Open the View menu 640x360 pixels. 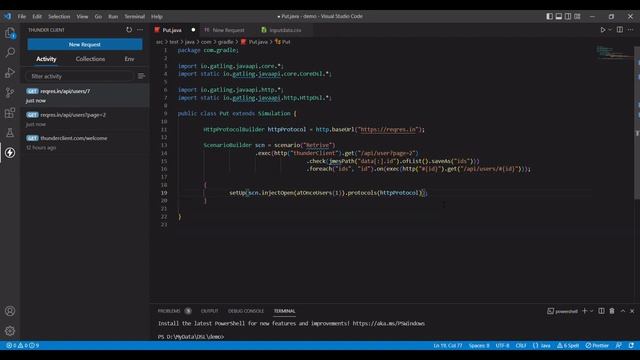point(82,16)
